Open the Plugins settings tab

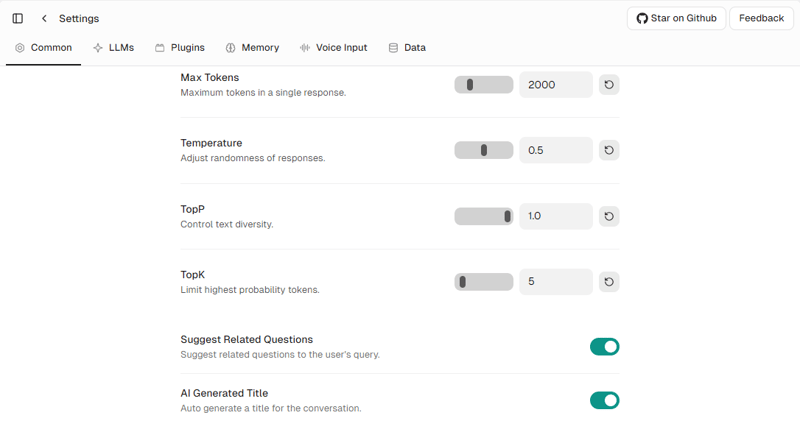(x=180, y=47)
